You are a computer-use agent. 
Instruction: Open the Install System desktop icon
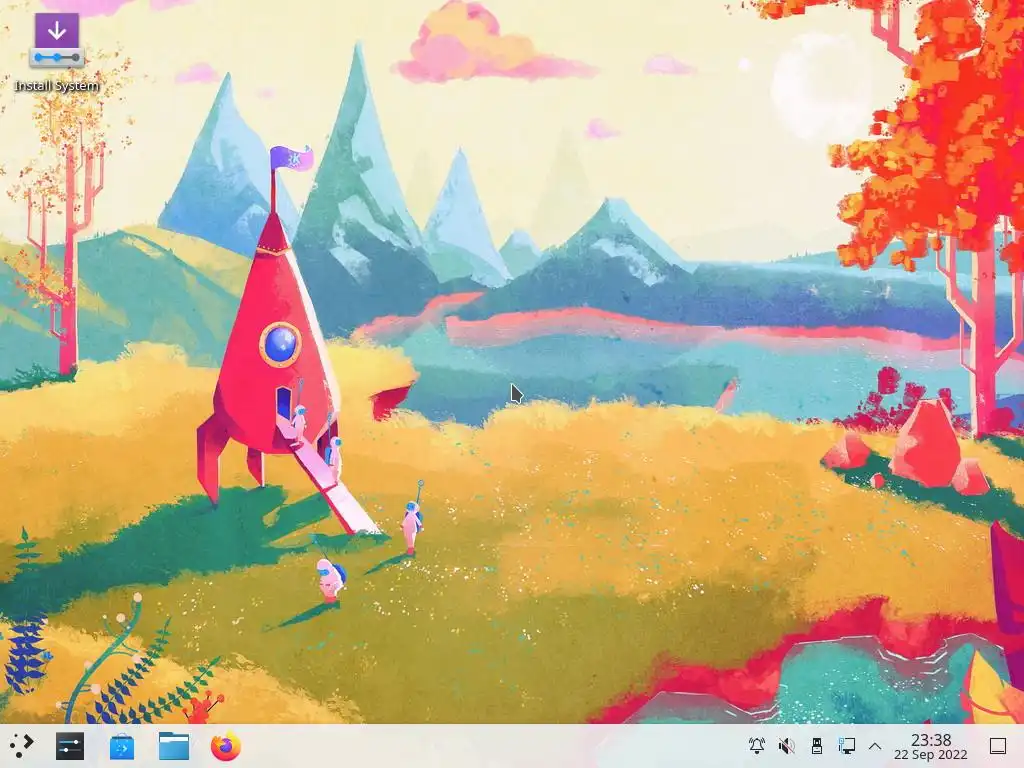click(57, 54)
